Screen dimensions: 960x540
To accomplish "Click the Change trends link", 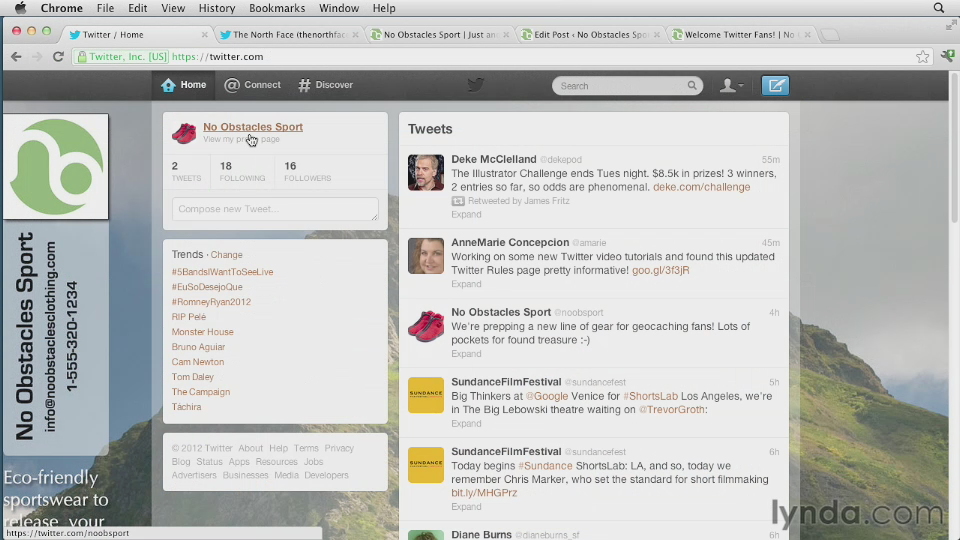I will click(x=226, y=255).
